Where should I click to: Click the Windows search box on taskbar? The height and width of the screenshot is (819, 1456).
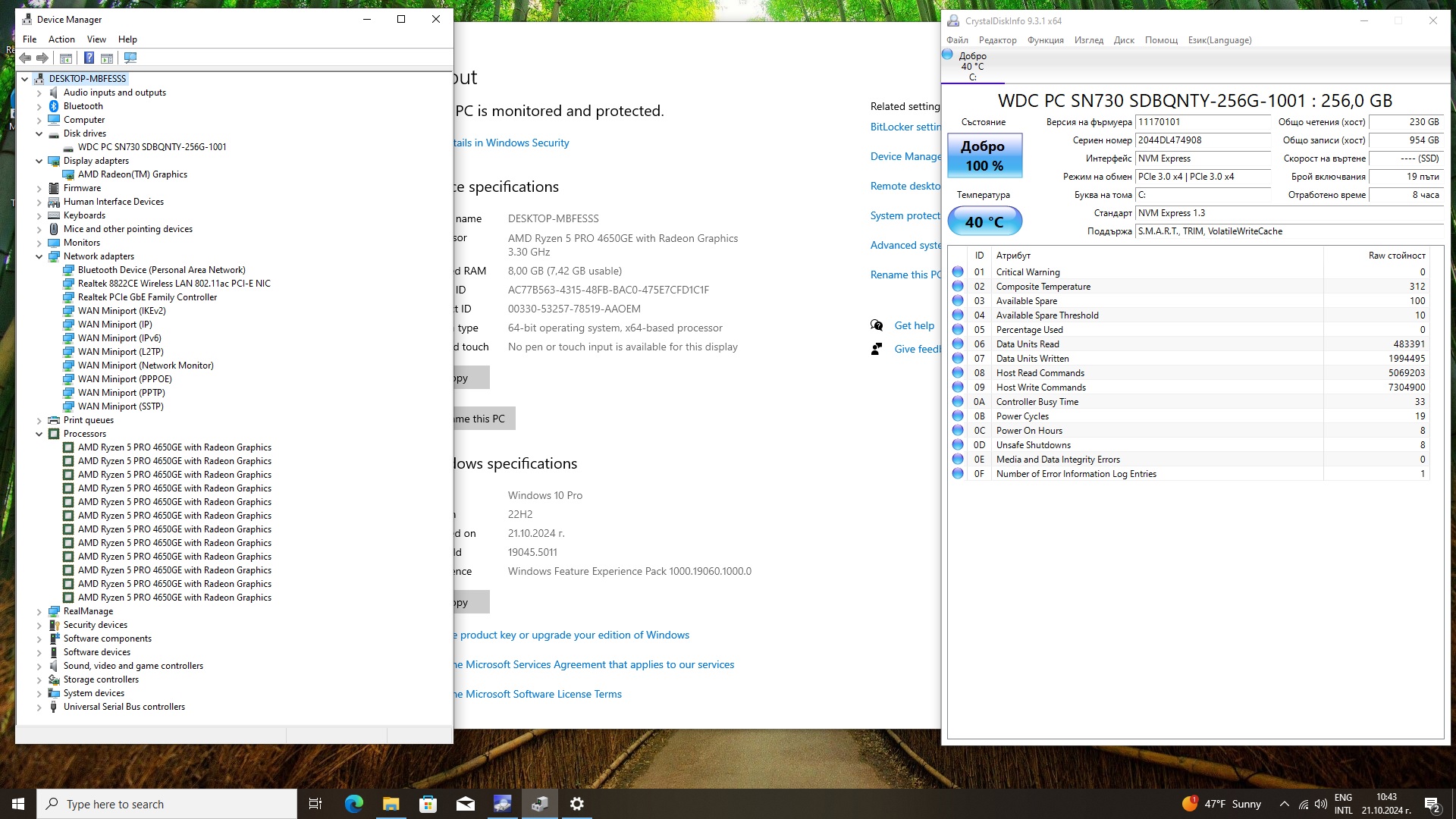pos(167,804)
